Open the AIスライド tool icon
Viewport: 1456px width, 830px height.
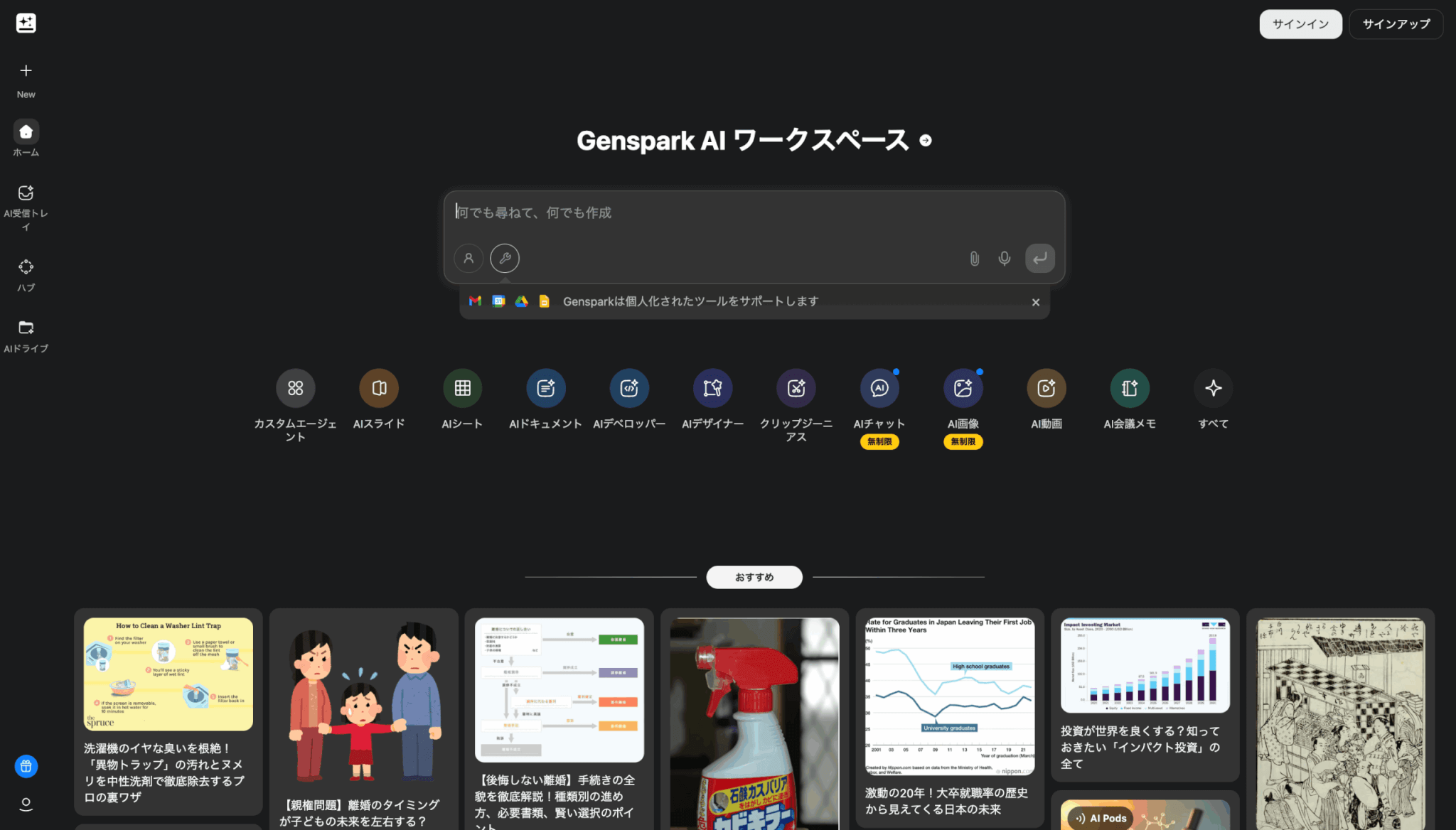(x=379, y=388)
